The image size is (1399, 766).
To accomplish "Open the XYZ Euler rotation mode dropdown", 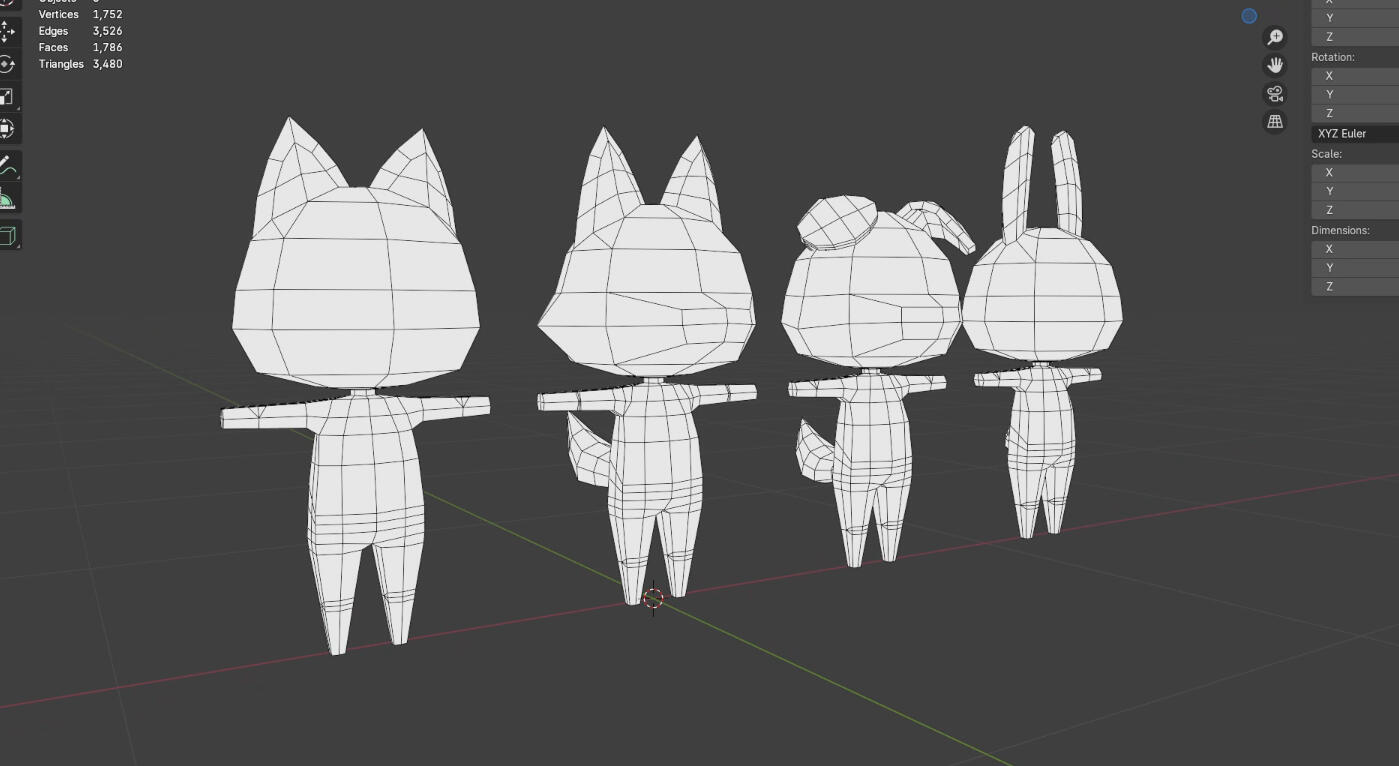I will [1355, 133].
